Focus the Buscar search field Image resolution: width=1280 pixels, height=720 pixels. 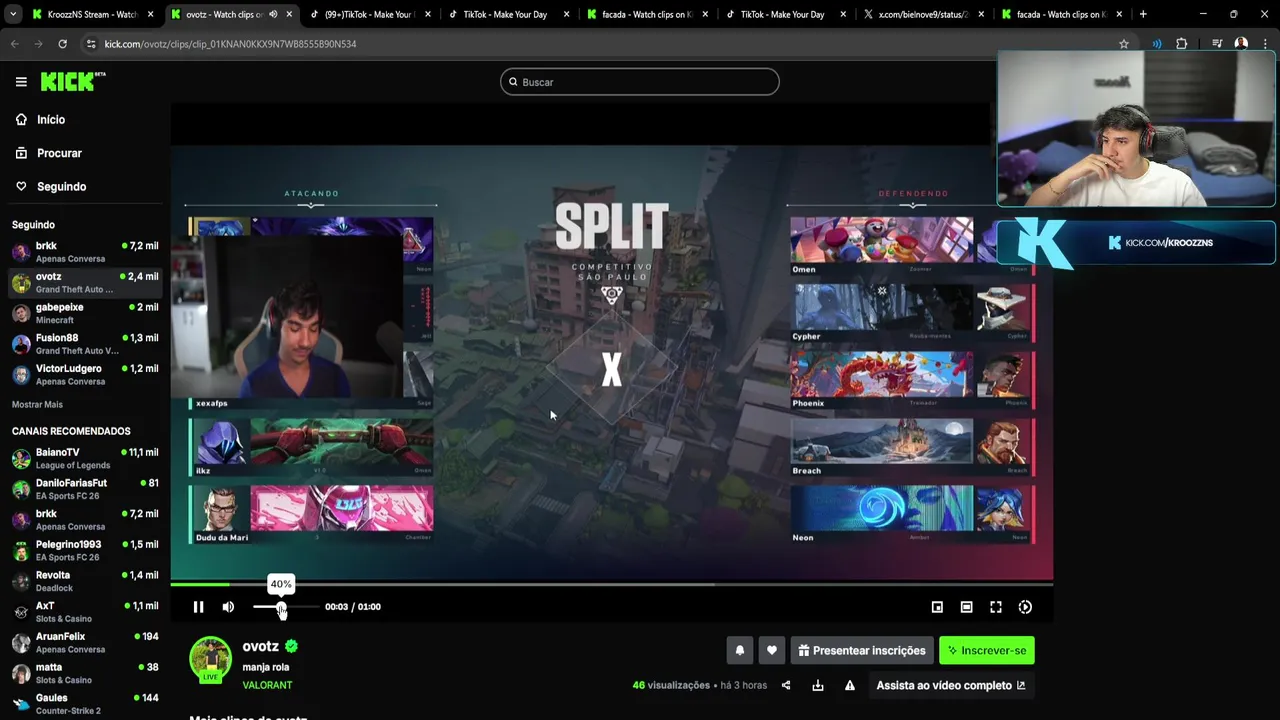click(x=640, y=82)
